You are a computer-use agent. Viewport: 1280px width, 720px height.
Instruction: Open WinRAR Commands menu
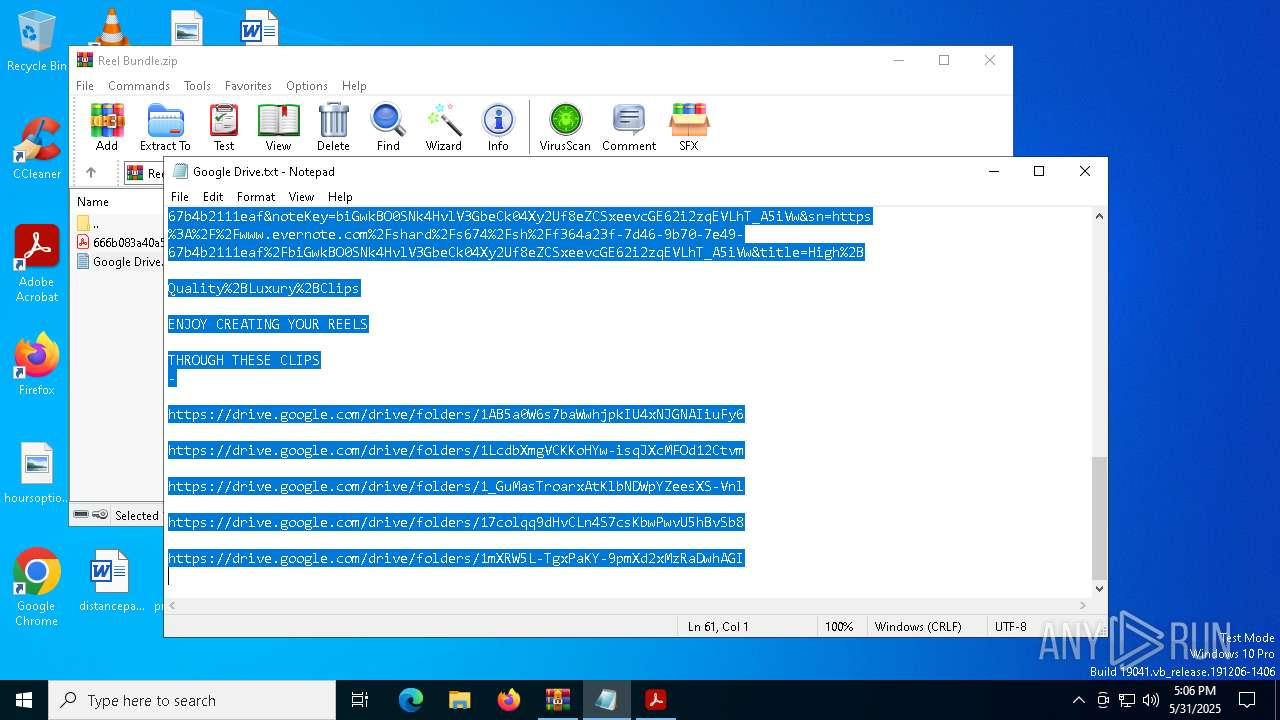pos(139,86)
